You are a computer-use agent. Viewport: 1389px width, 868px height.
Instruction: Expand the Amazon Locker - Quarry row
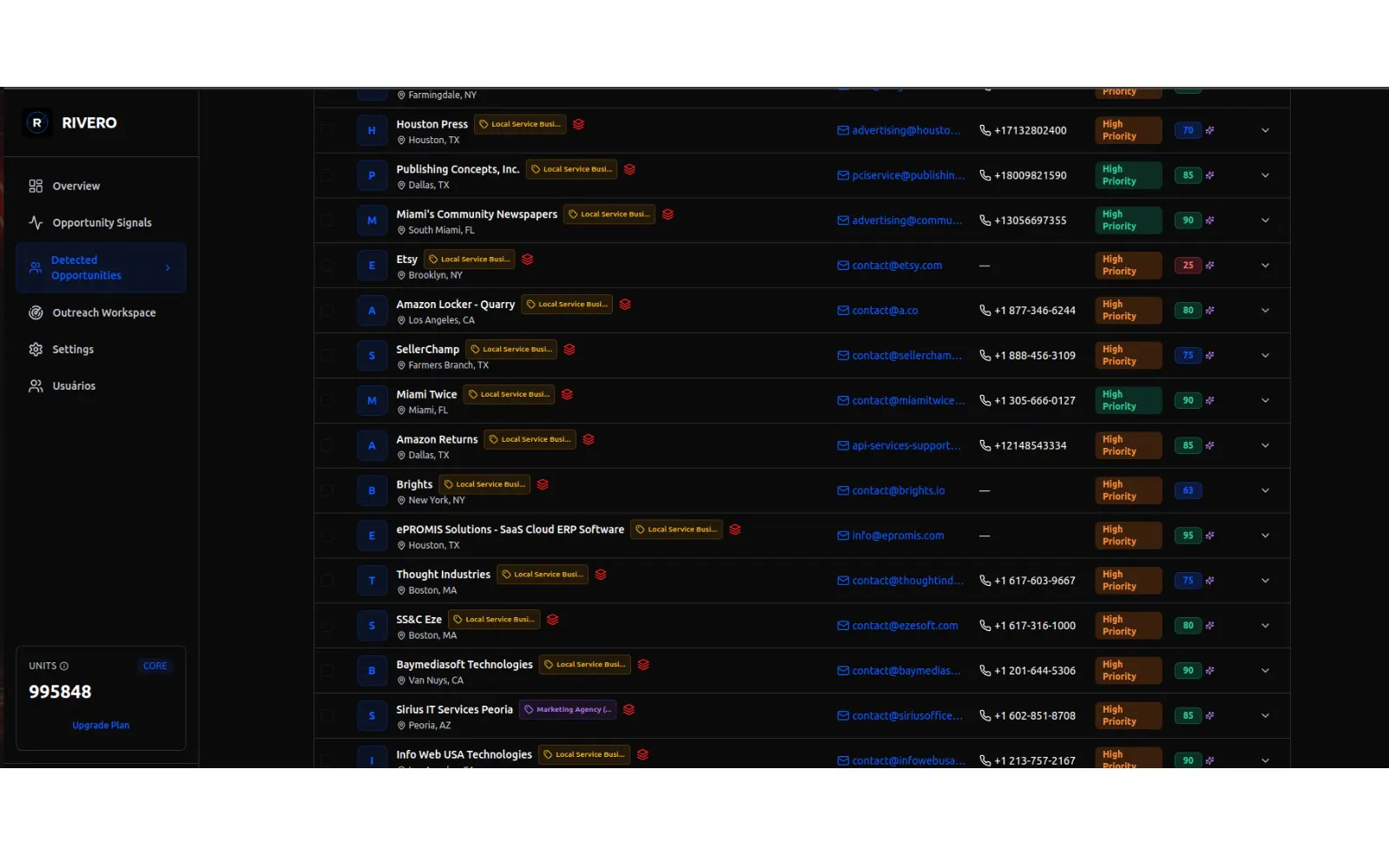click(1265, 311)
